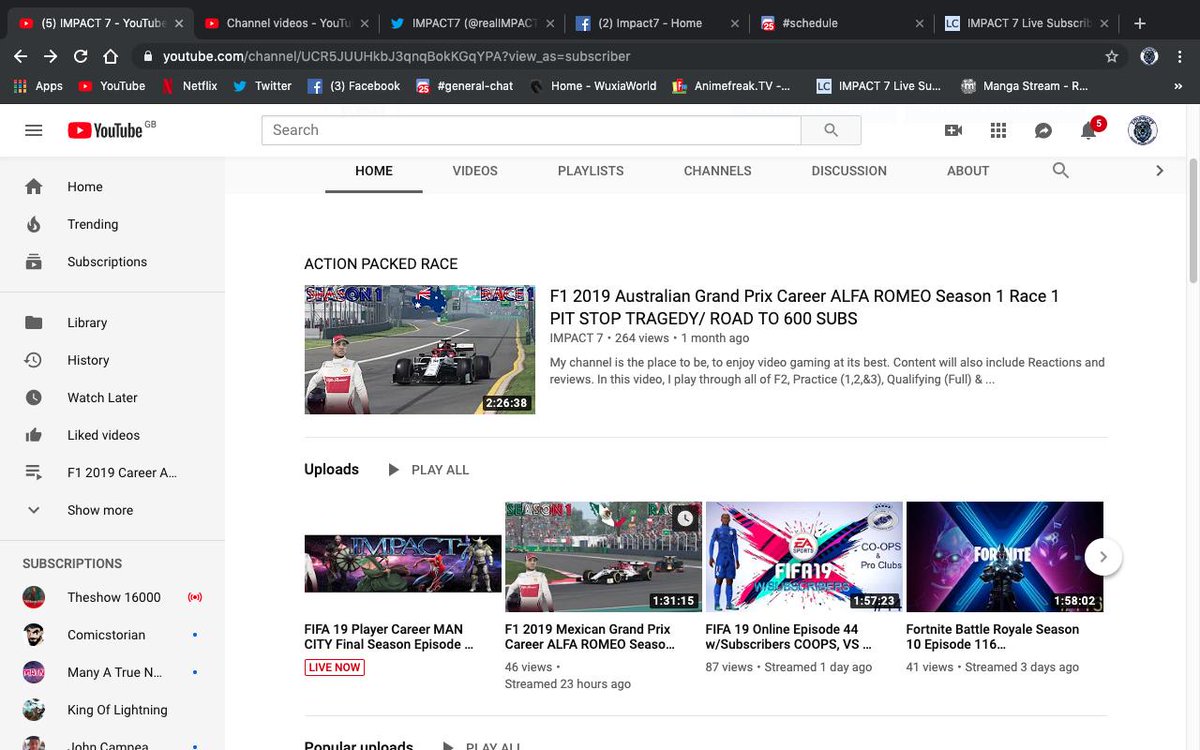This screenshot has width=1200, height=750.
Task: Open the Fortnite Battle Royale Season 10 thumbnail
Action: pos(1004,557)
